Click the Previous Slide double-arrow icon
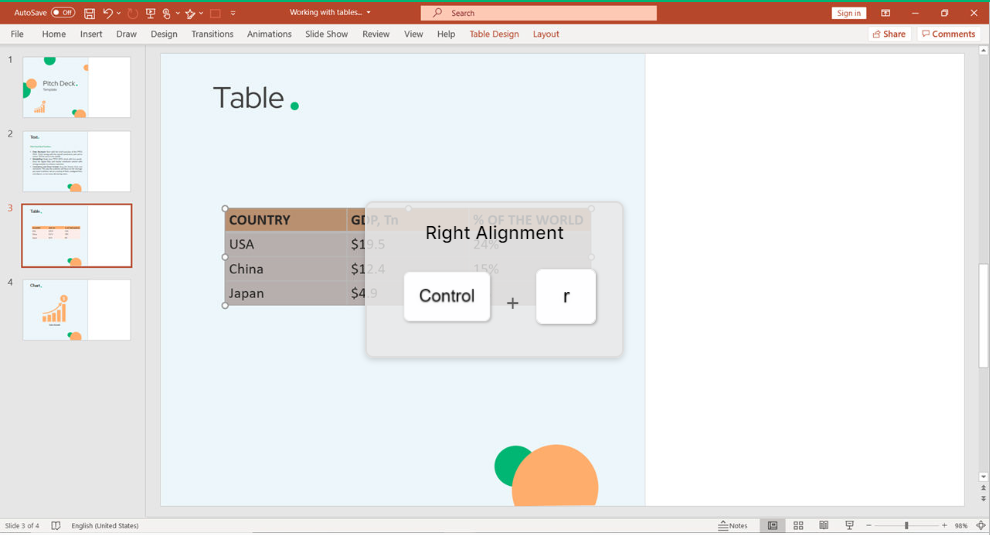The image size is (990, 535). [983, 488]
